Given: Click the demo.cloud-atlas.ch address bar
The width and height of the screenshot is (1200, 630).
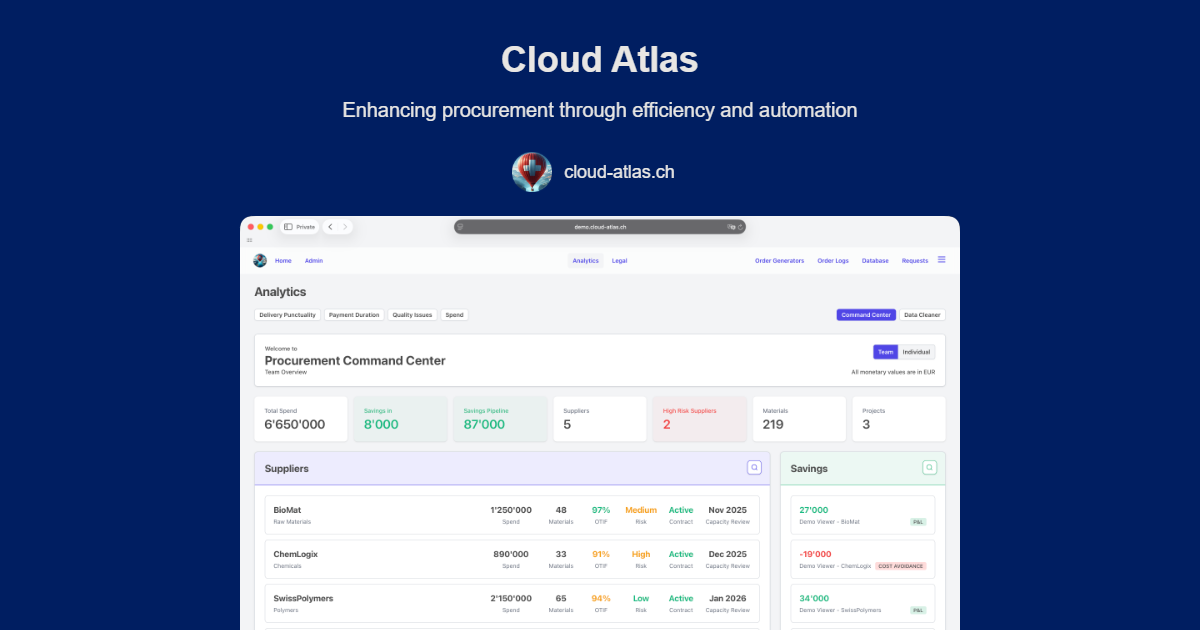Looking at the screenshot, I should tap(600, 227).
